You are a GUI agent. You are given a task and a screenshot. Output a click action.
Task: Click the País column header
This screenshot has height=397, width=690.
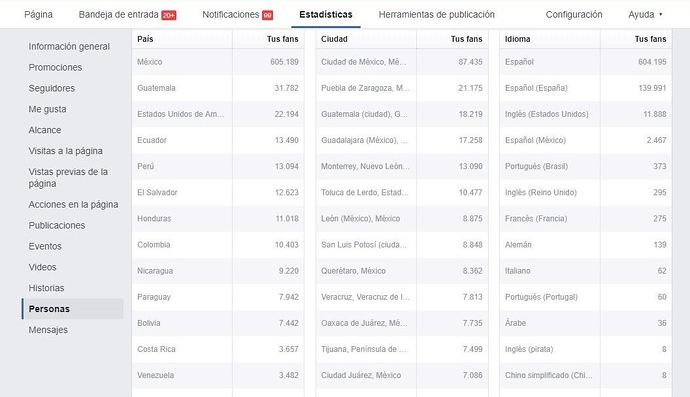click(145, 39)
